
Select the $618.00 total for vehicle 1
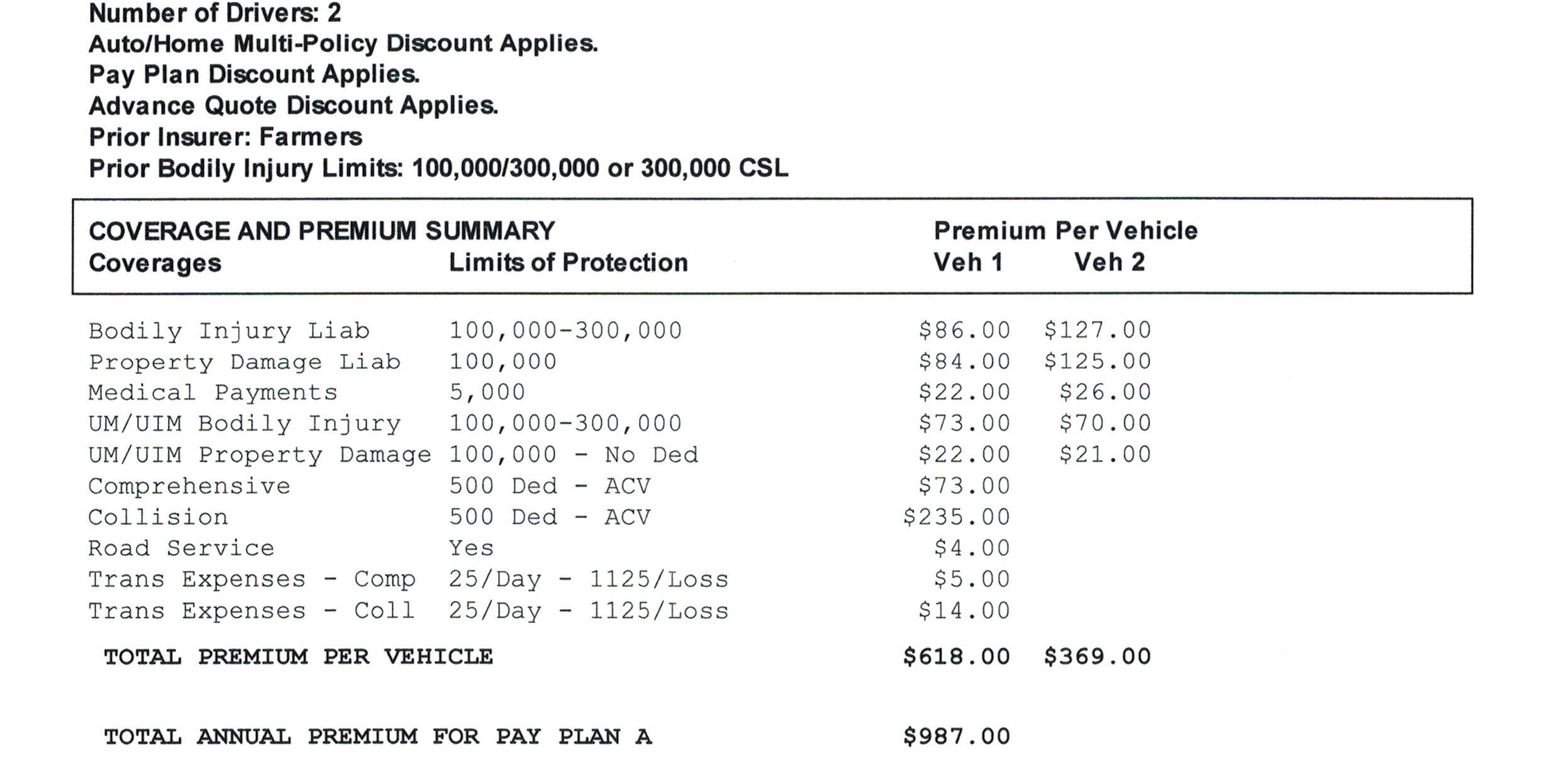(x=957, y=657)
